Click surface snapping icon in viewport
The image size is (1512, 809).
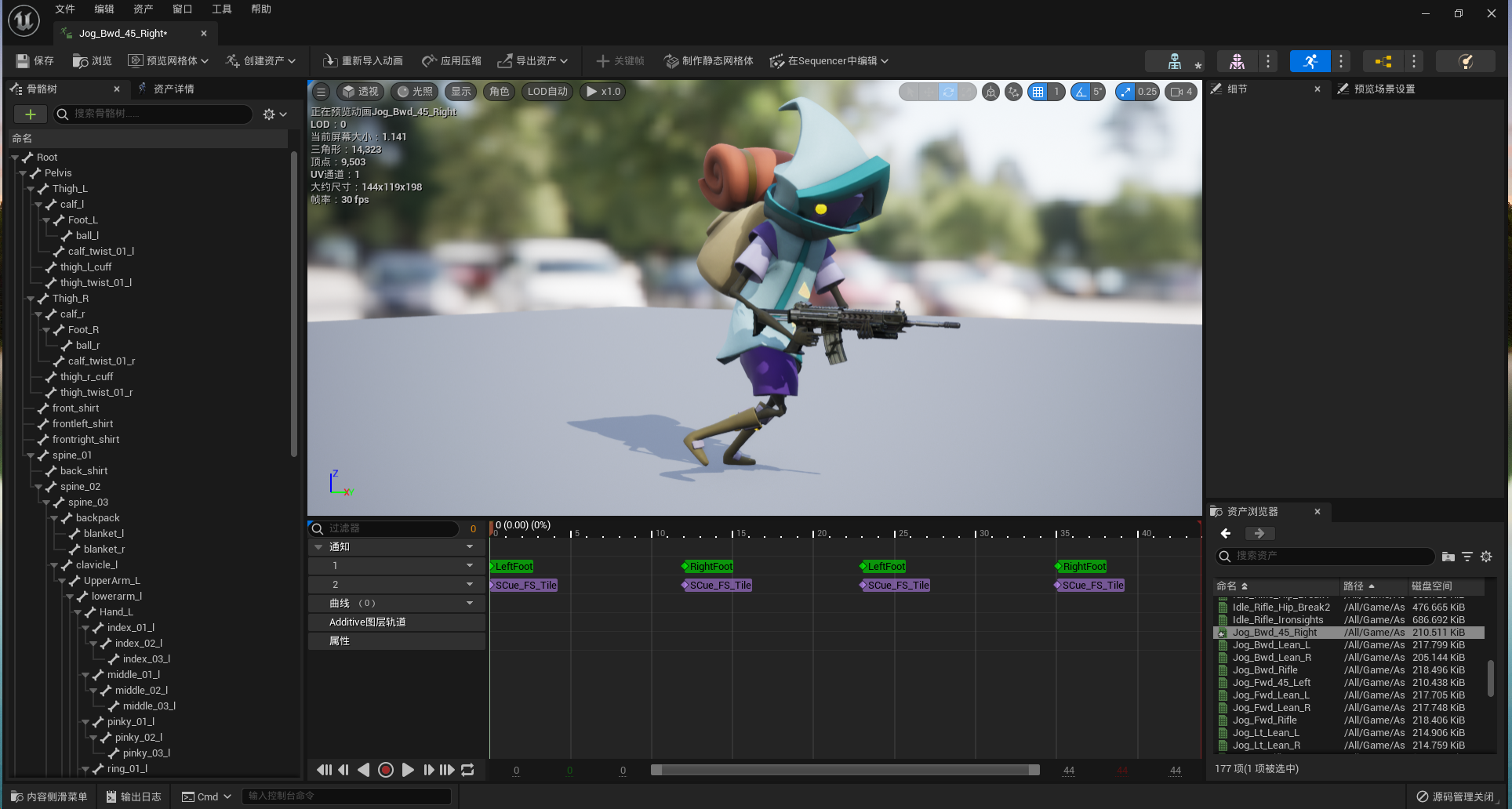tap(1013, 92)
